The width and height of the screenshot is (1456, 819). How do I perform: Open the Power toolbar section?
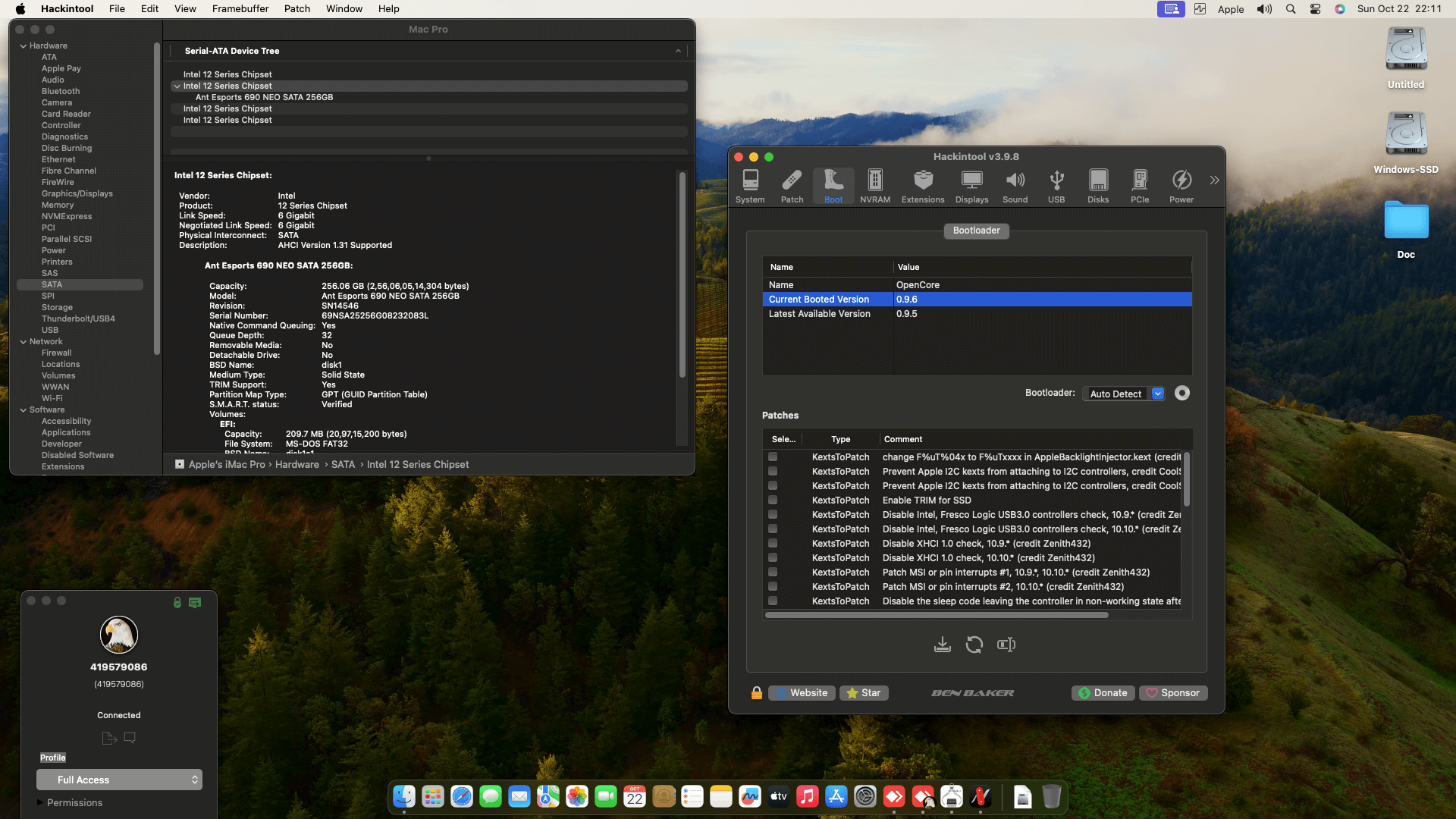[x=1181, y=186]
